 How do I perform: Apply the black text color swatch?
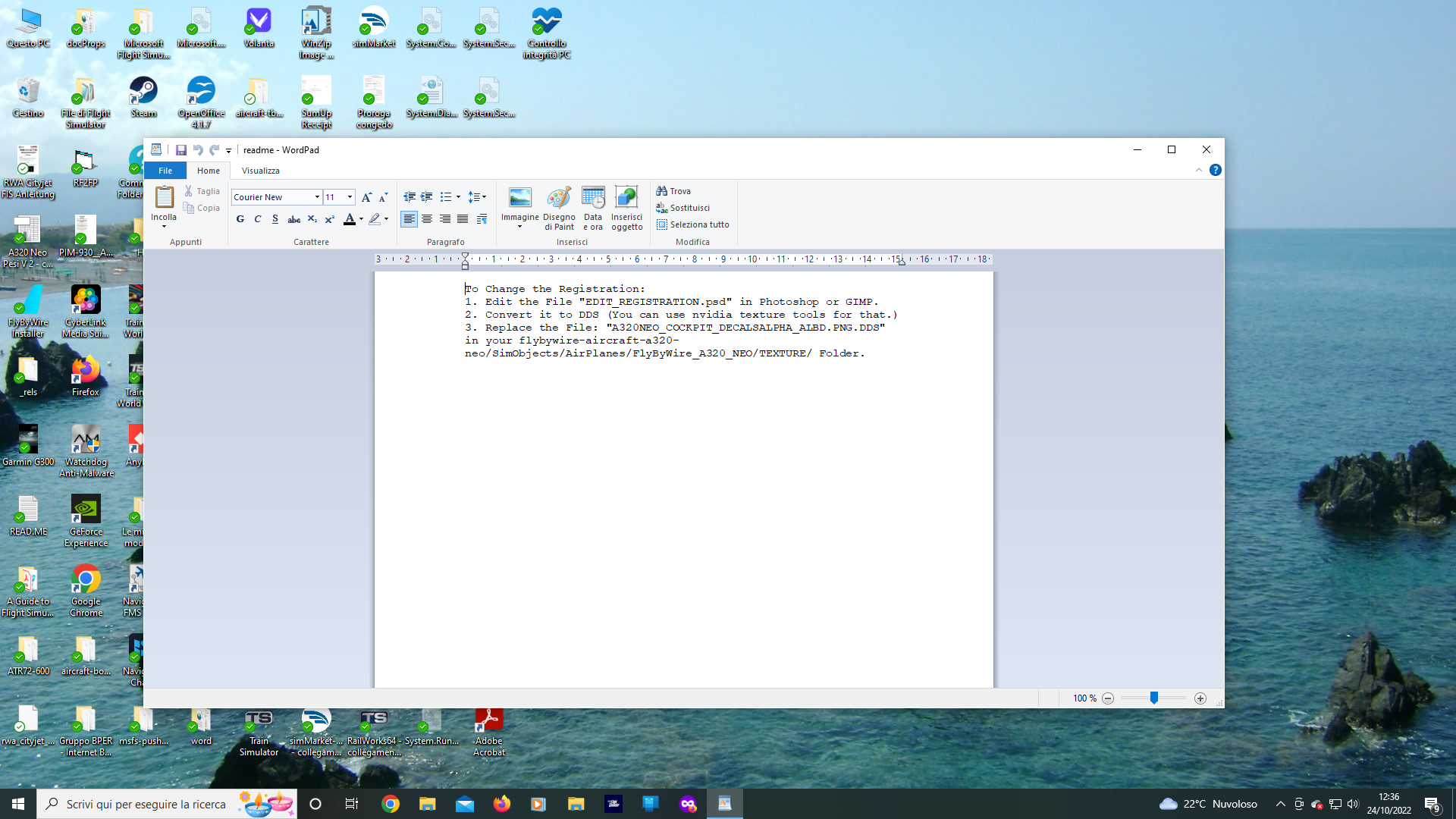point(350,219)
